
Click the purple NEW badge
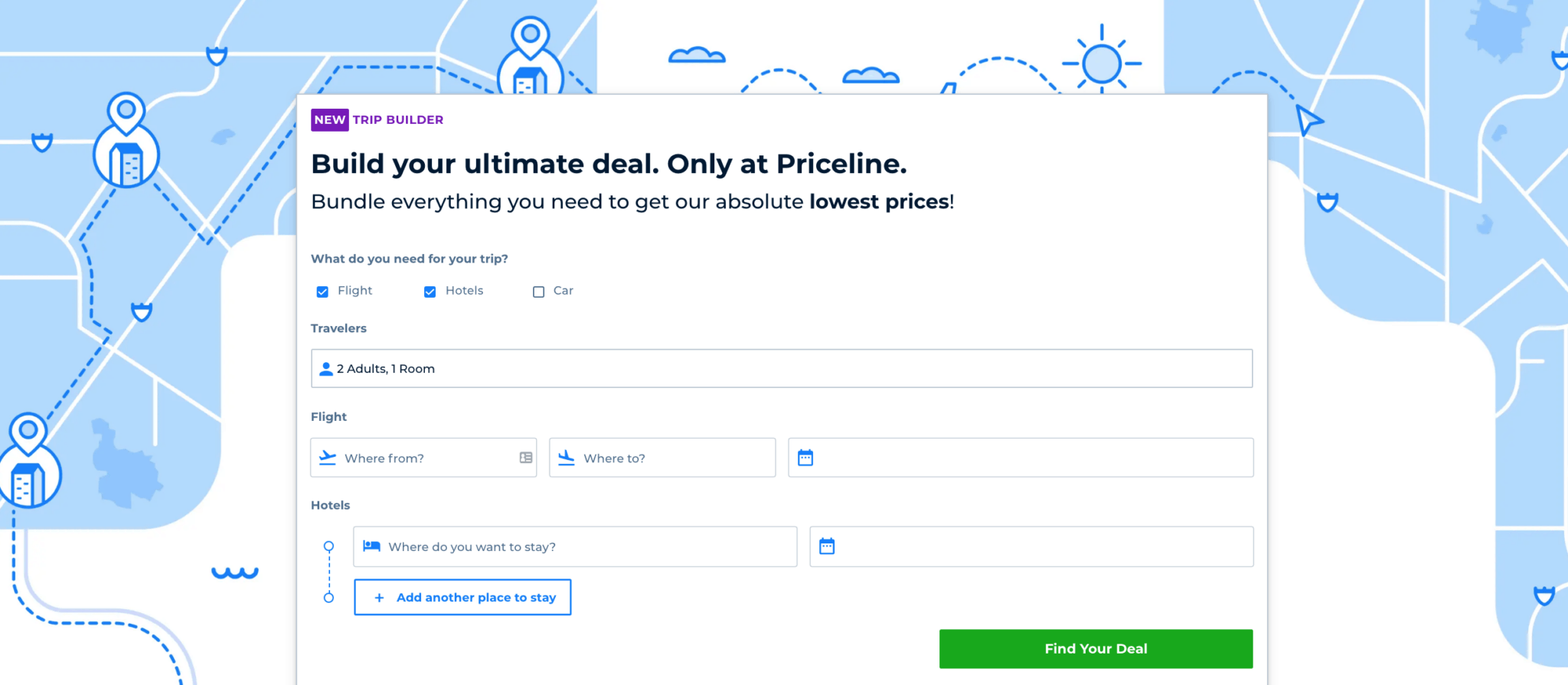click(328, 119)
